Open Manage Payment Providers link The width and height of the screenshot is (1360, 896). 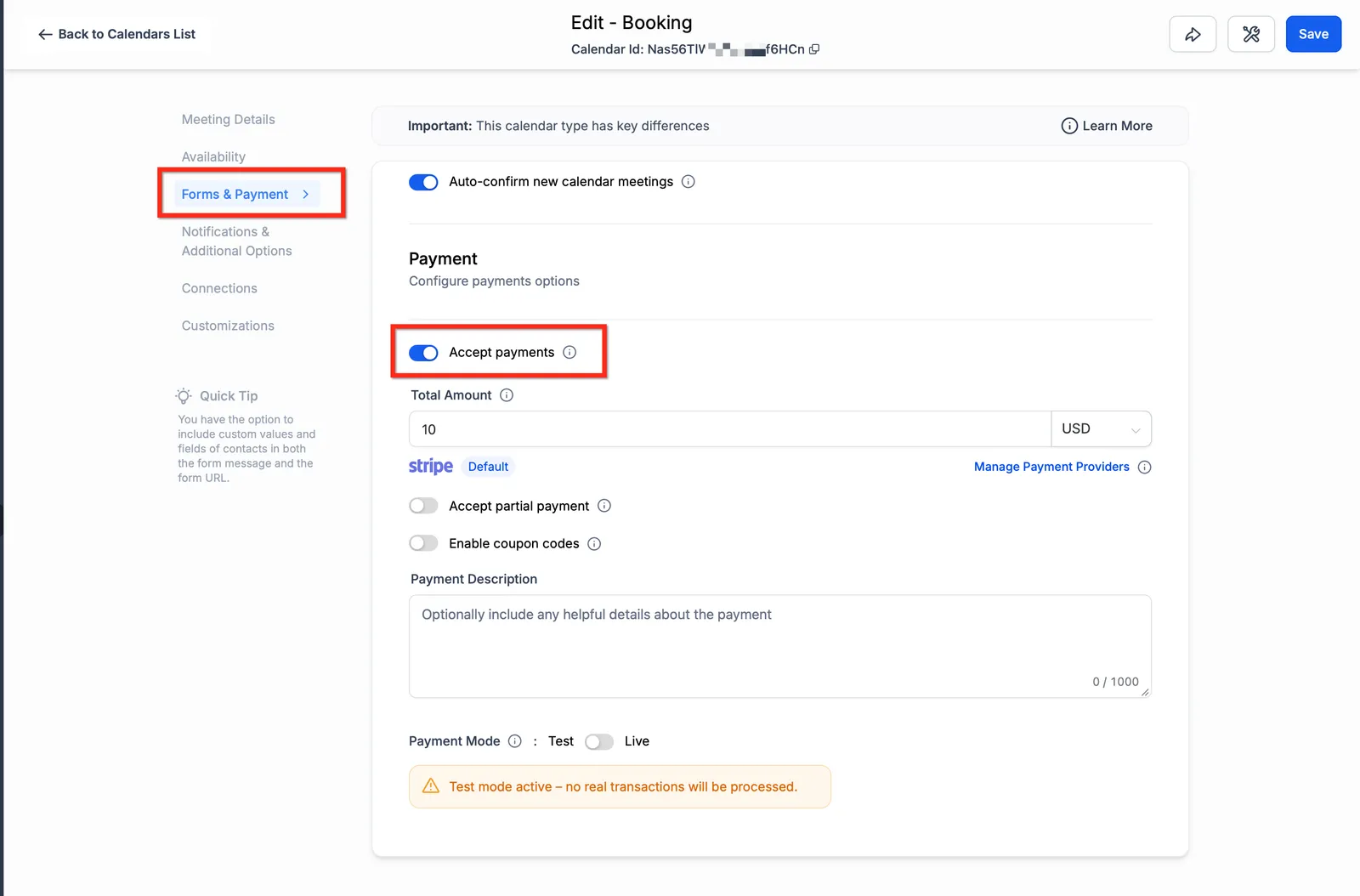pos(1051,467)
